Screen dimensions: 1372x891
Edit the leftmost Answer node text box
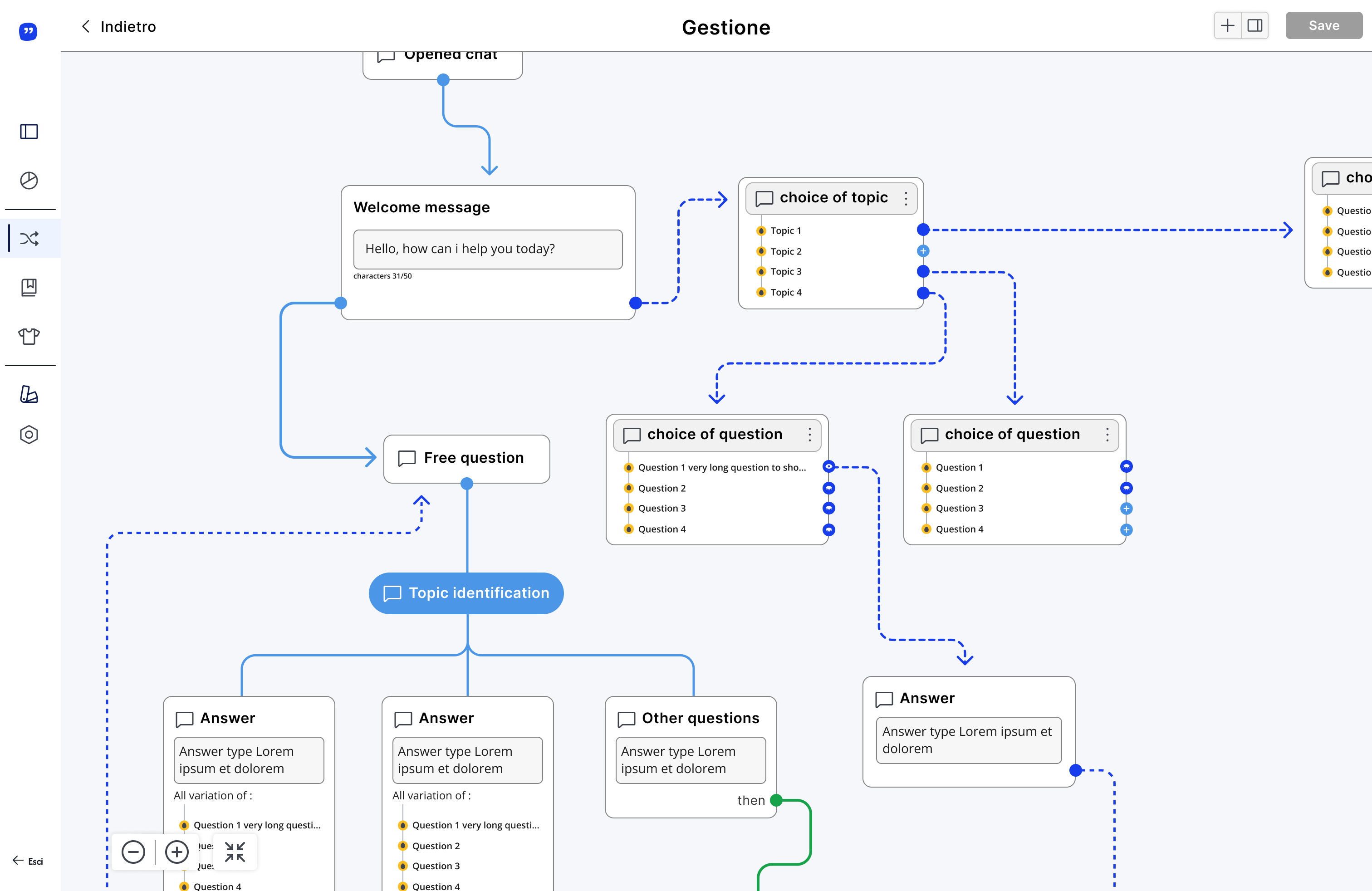(249, 760)
